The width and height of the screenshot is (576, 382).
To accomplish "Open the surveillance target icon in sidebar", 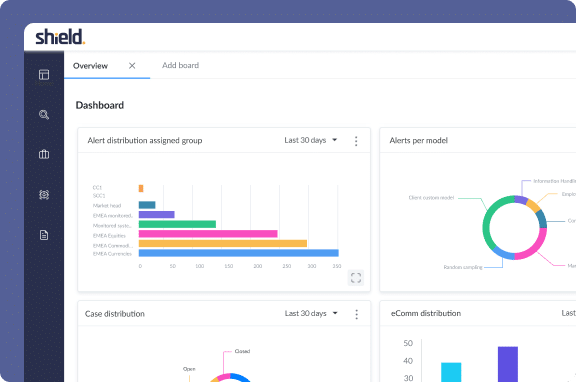I will click(x=44, y=194).
